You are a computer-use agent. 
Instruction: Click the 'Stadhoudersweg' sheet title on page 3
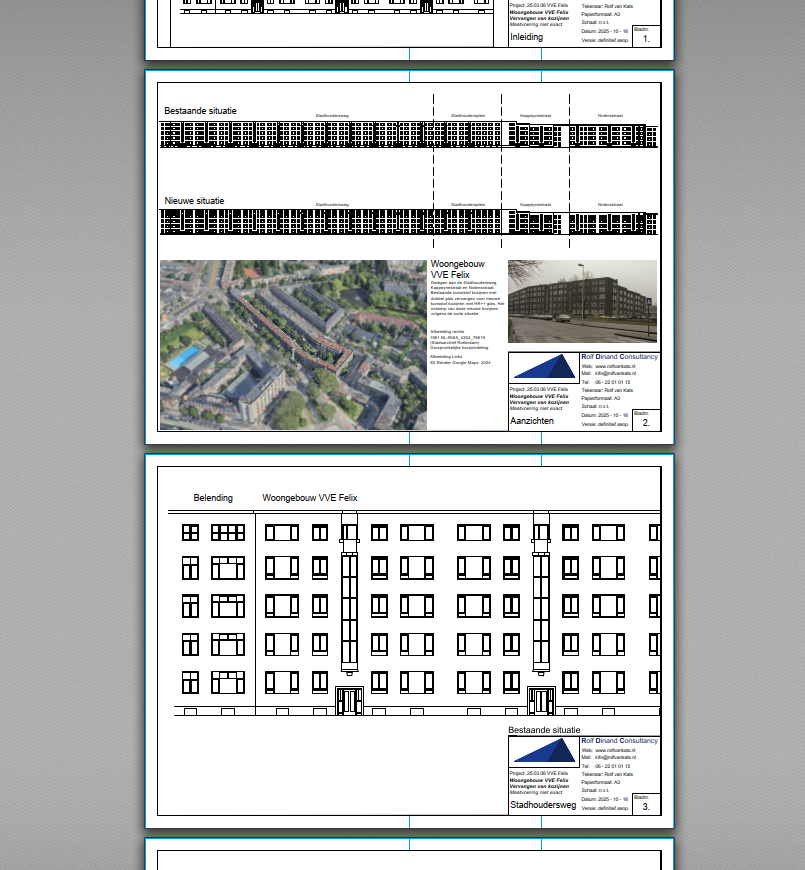pos(543,805)
